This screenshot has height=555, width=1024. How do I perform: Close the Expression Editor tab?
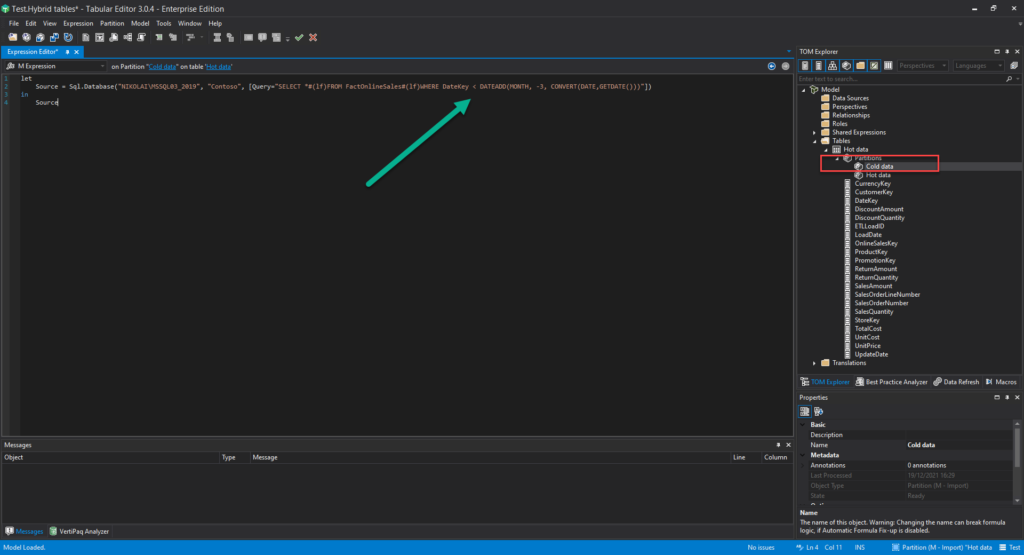pos(76,52)
